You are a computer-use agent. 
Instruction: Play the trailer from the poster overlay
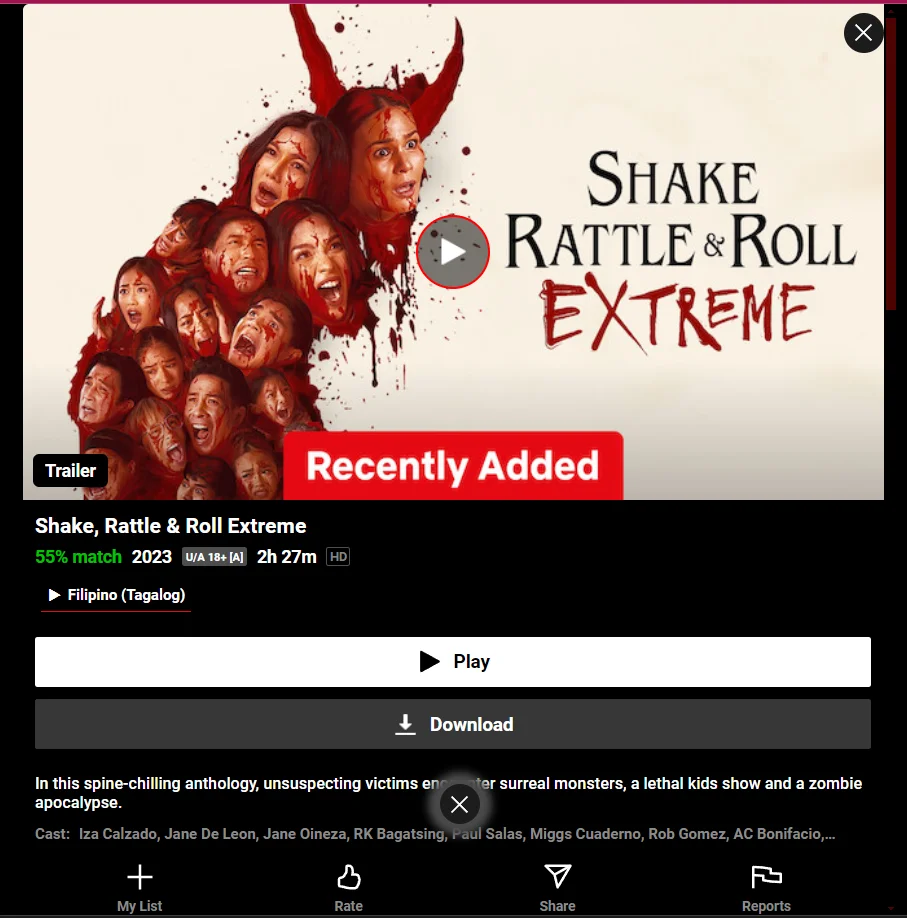point(453,252)
